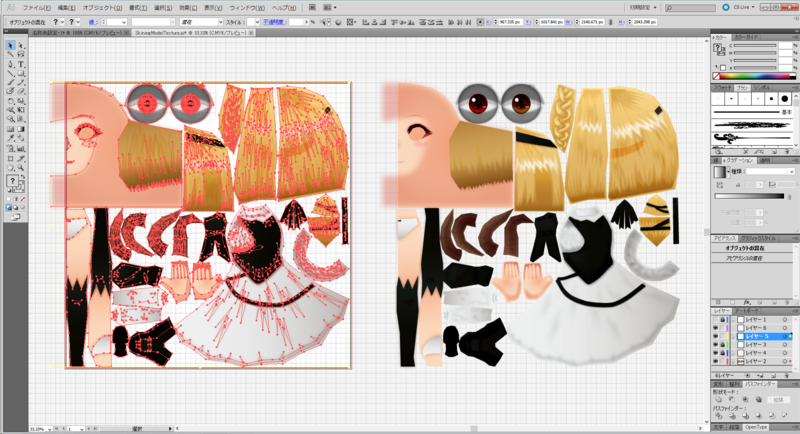Hide レイヤー 6 with its eye icon
Screen dimensions: 800x434
point(715,328)
